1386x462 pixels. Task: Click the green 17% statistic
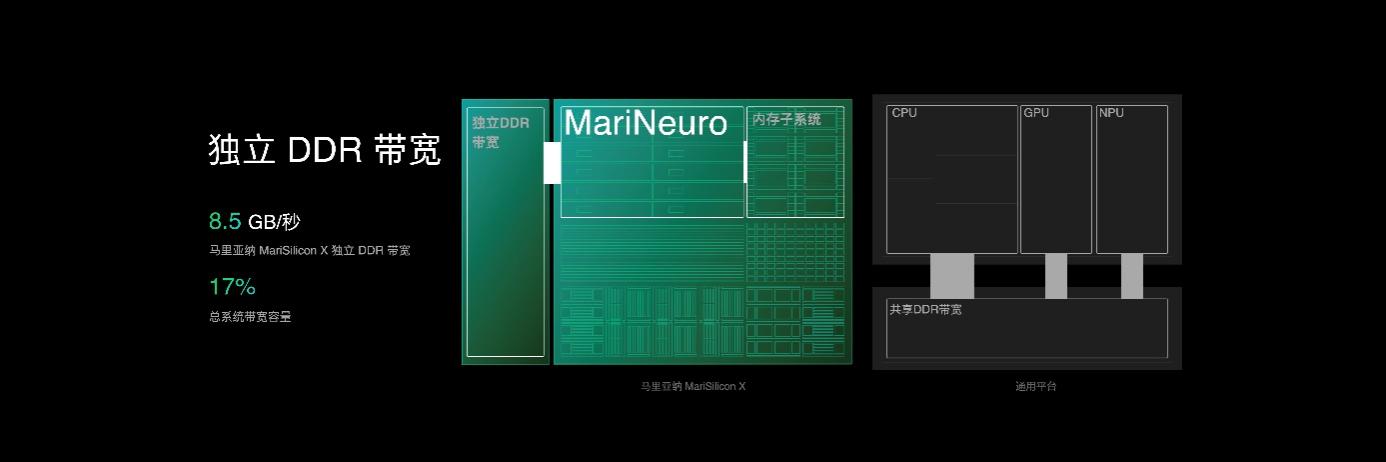click(x=232, y=287)
